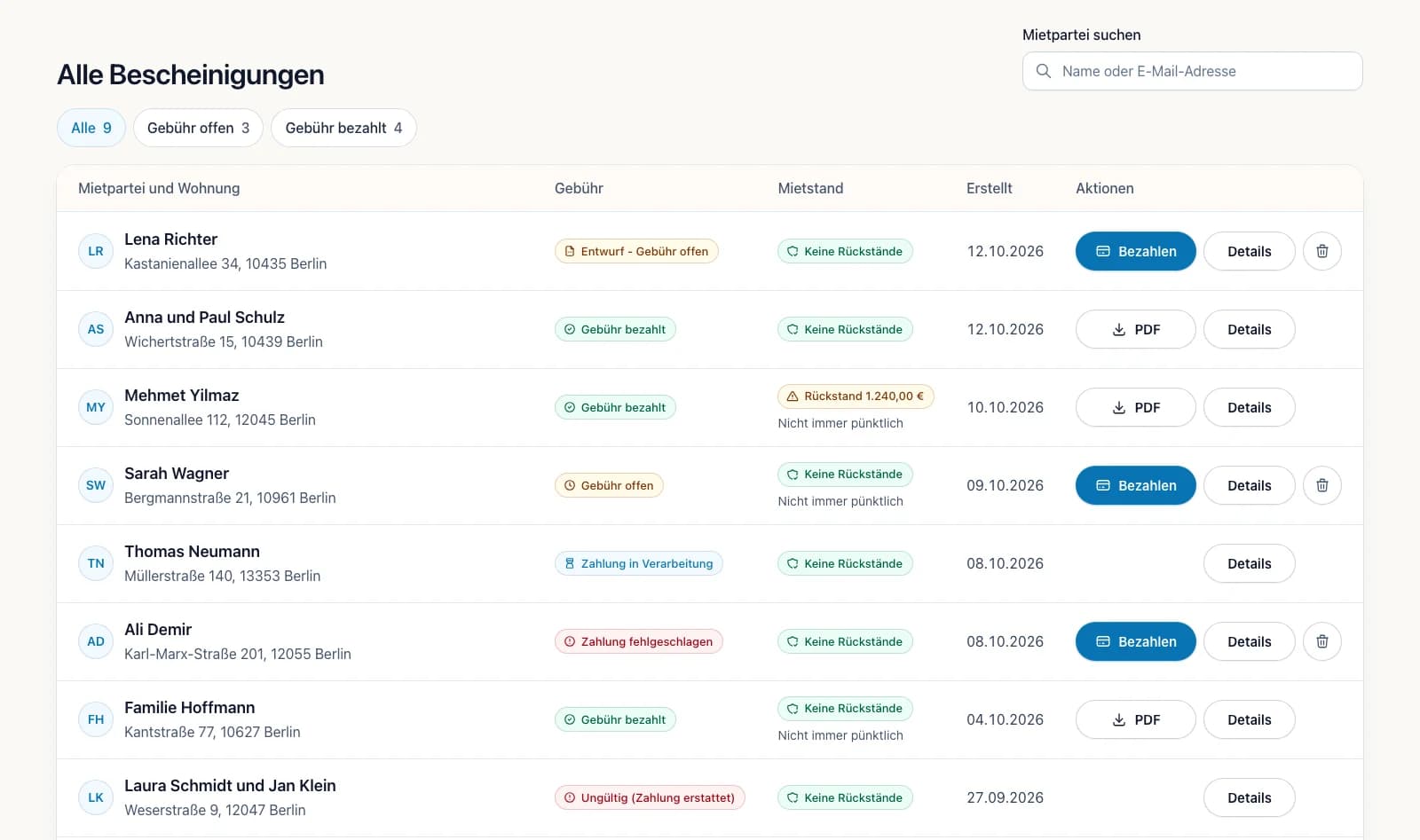This screenshot has height=840, width=1420.
Task: Click LR avatar of Lena Richter
Action: (96, 251)
